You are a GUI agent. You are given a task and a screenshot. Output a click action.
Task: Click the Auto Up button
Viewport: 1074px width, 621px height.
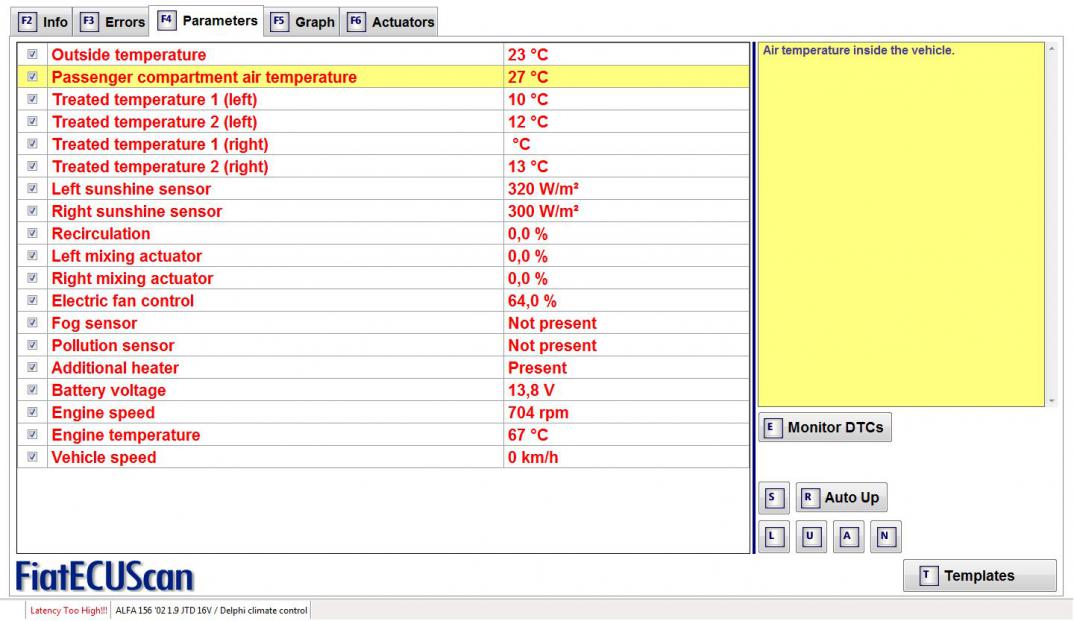click(x=841, y=497)
